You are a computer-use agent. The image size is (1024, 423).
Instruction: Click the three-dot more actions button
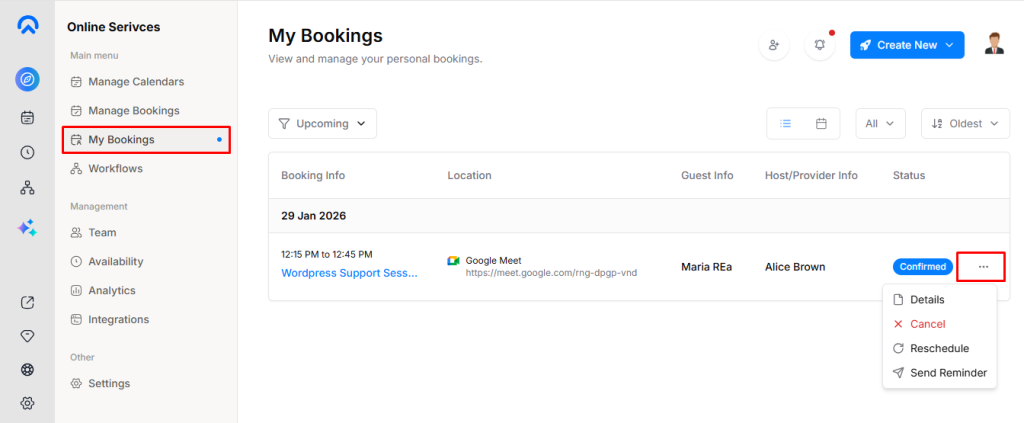click(983, 267)
